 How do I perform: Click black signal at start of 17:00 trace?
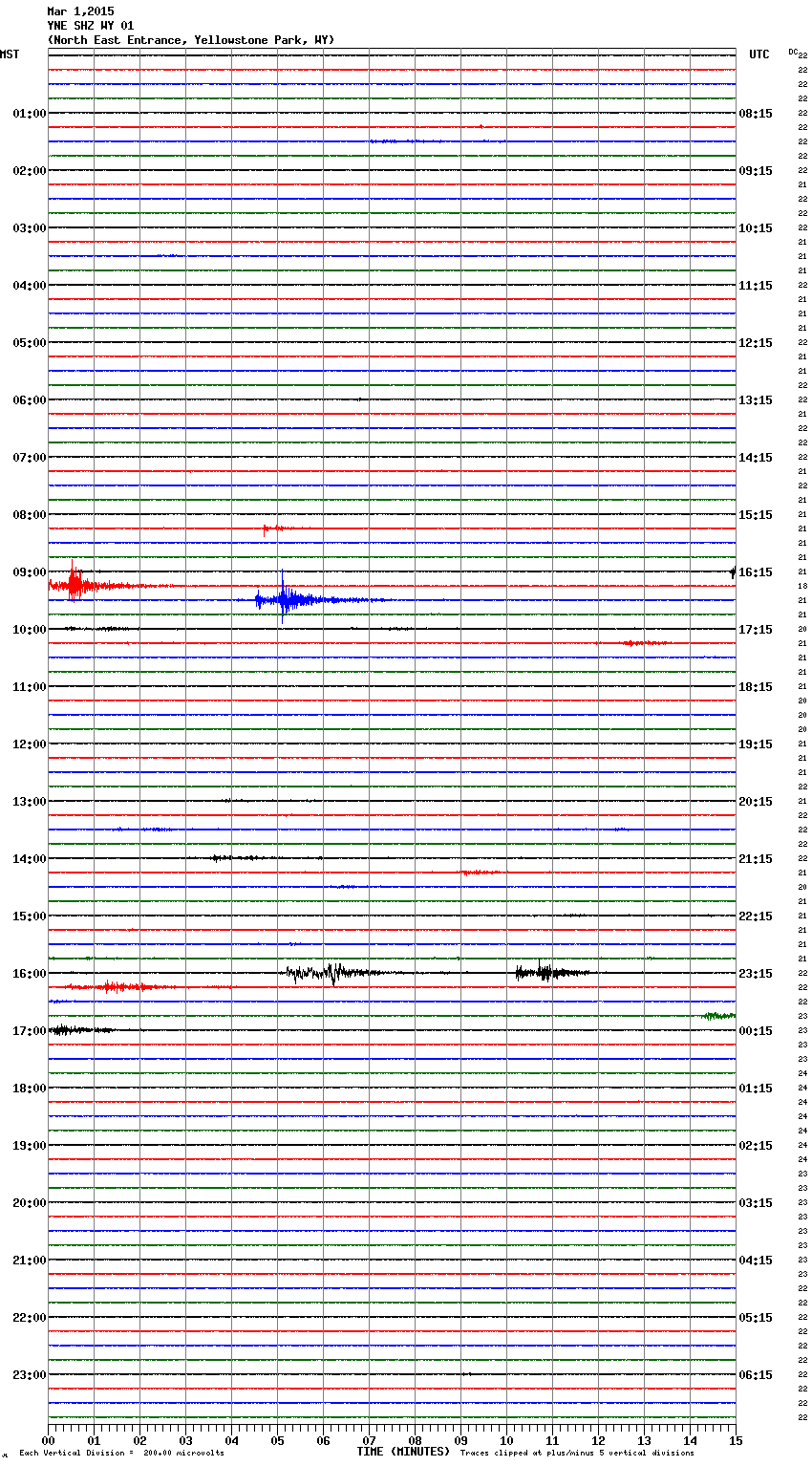tap(78, 1029)
